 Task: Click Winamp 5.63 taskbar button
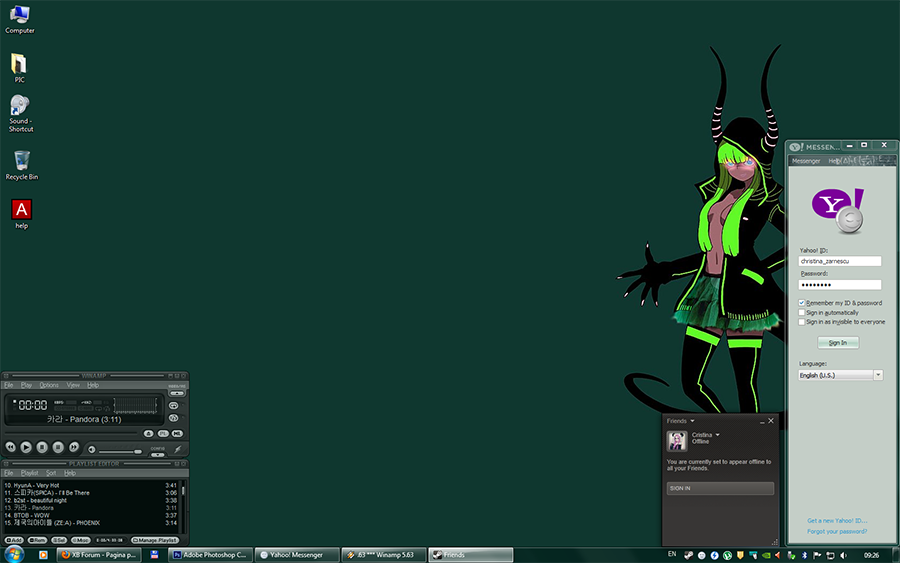pyautogui.click(x=385, y=555)
